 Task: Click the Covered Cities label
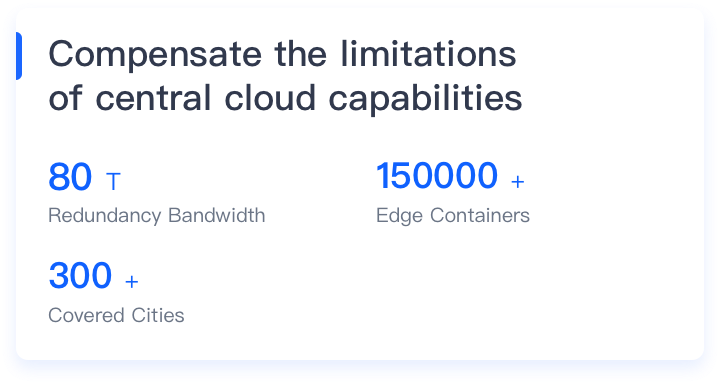coord(116,315)
